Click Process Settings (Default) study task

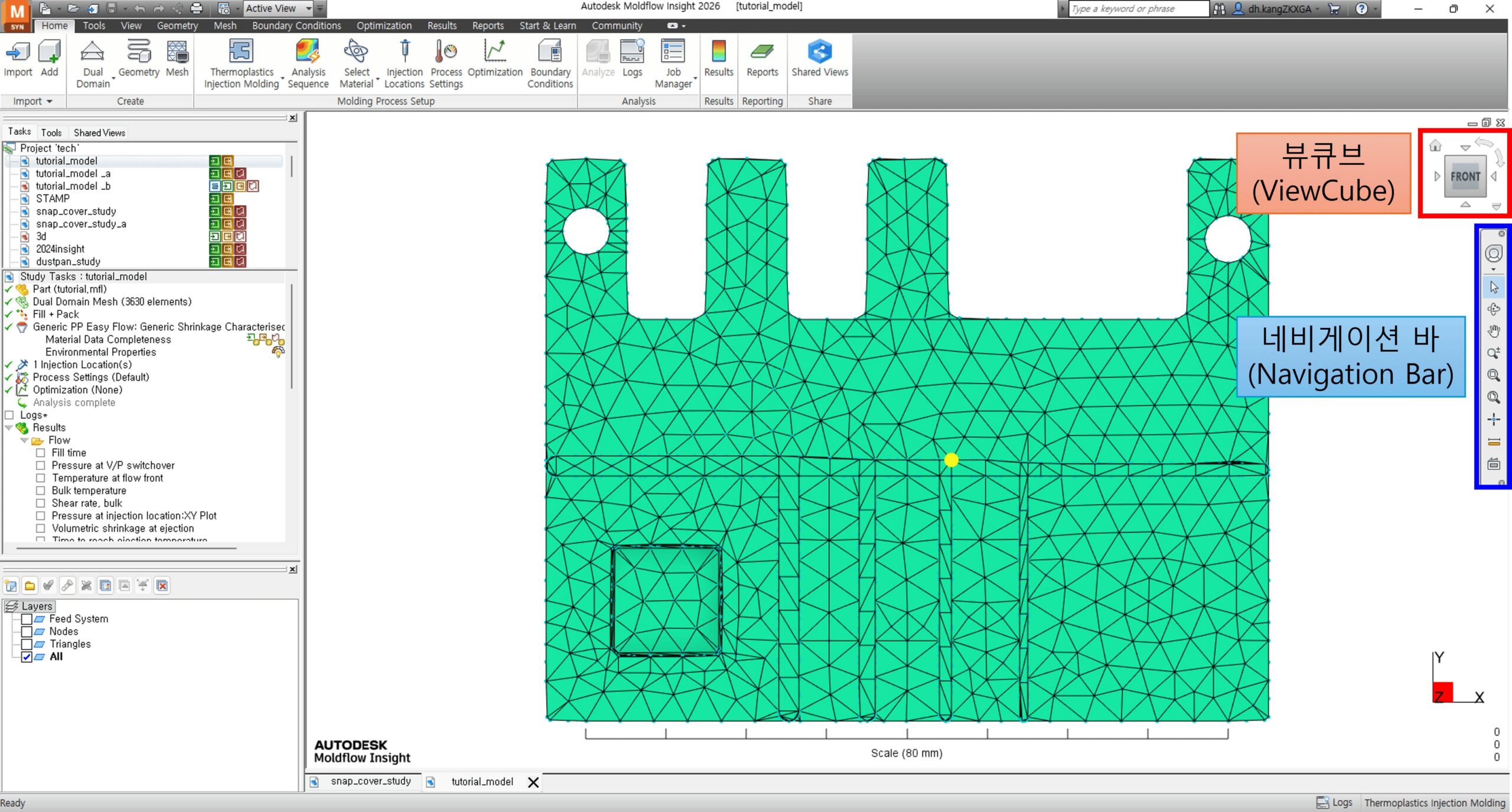pyautogui.click(x=91, y=377)
